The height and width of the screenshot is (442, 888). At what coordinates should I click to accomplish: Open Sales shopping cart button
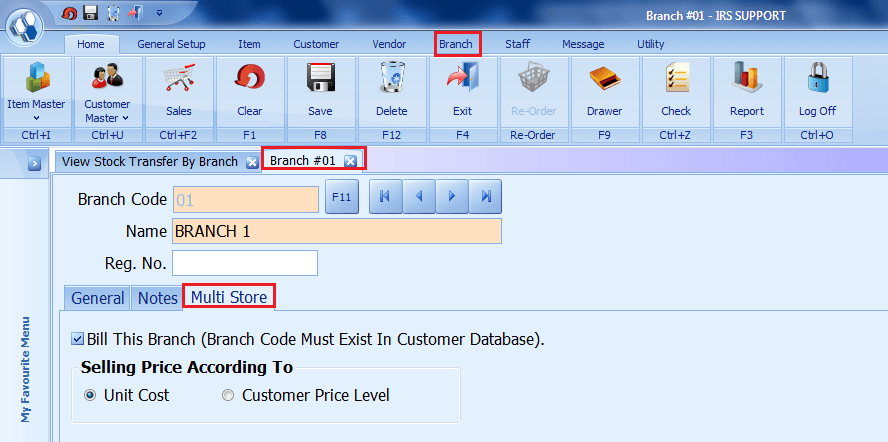point(179,91)
